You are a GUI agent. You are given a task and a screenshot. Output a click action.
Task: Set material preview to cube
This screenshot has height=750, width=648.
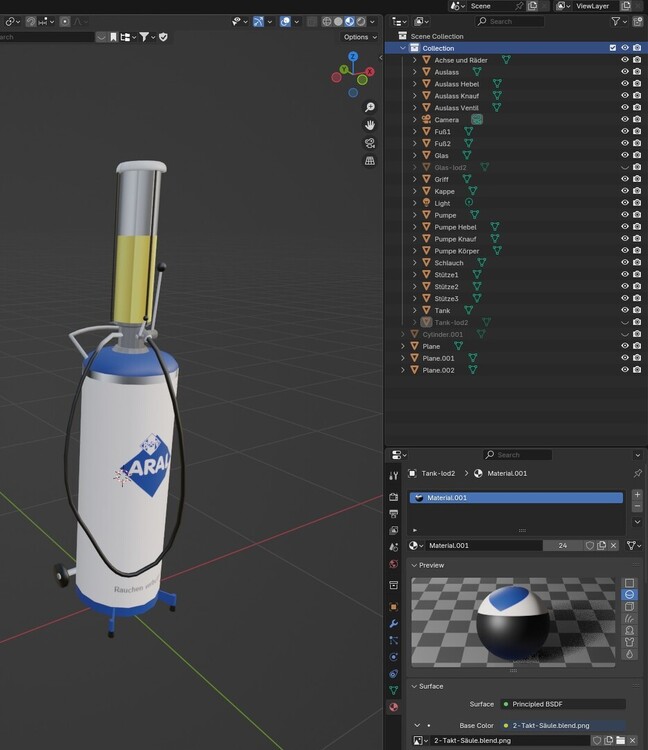(x=629, y=607)
